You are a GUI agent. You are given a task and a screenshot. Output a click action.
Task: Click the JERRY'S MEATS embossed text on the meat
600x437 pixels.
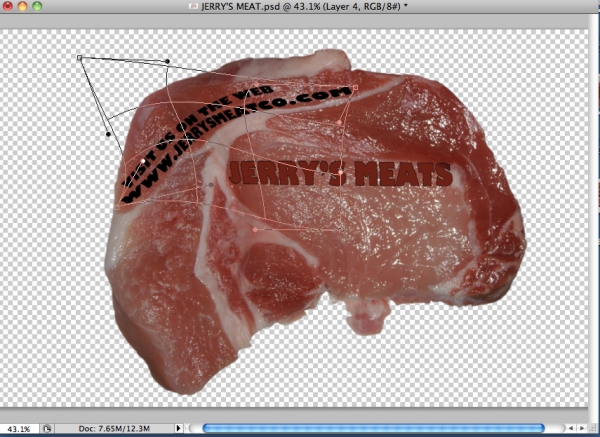tap(341, 174)
